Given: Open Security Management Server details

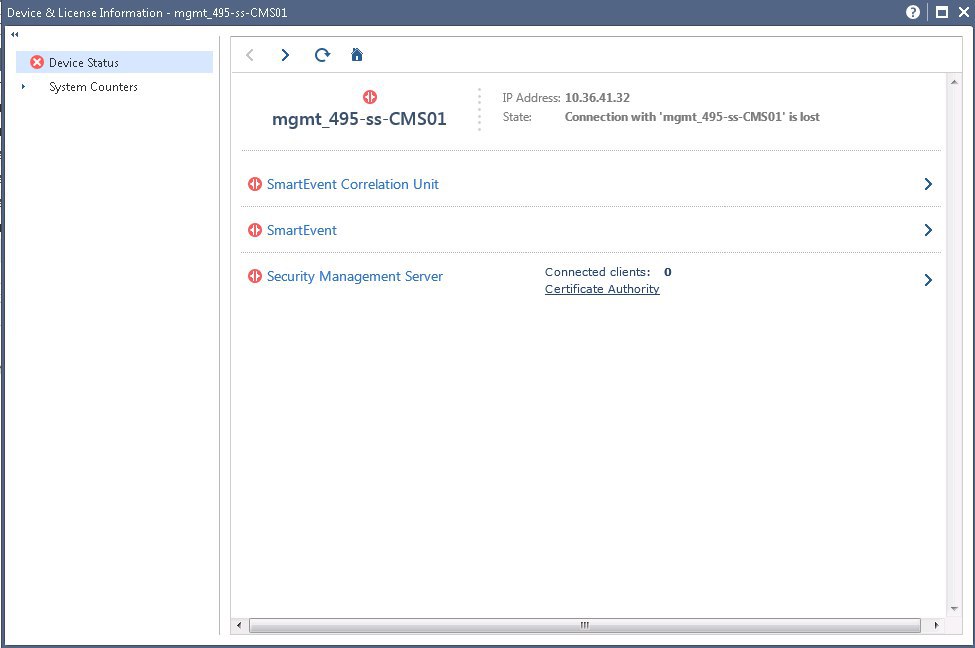Looking at the screenshot, I should (354, 276).
